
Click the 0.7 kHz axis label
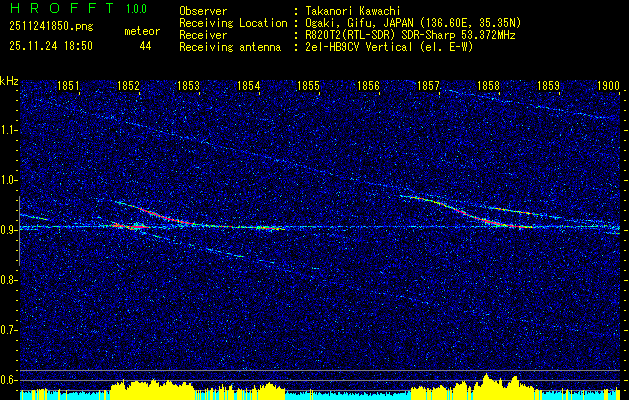click(8, 330)
